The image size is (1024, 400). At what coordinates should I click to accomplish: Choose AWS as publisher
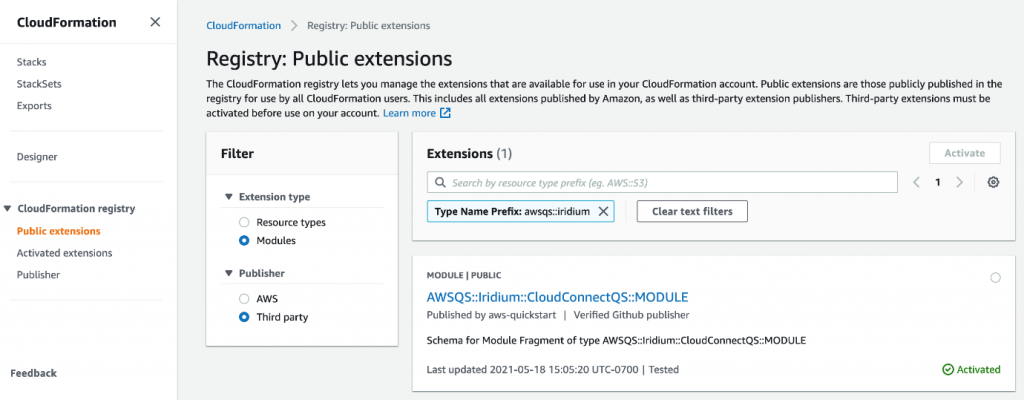(244, 298)
